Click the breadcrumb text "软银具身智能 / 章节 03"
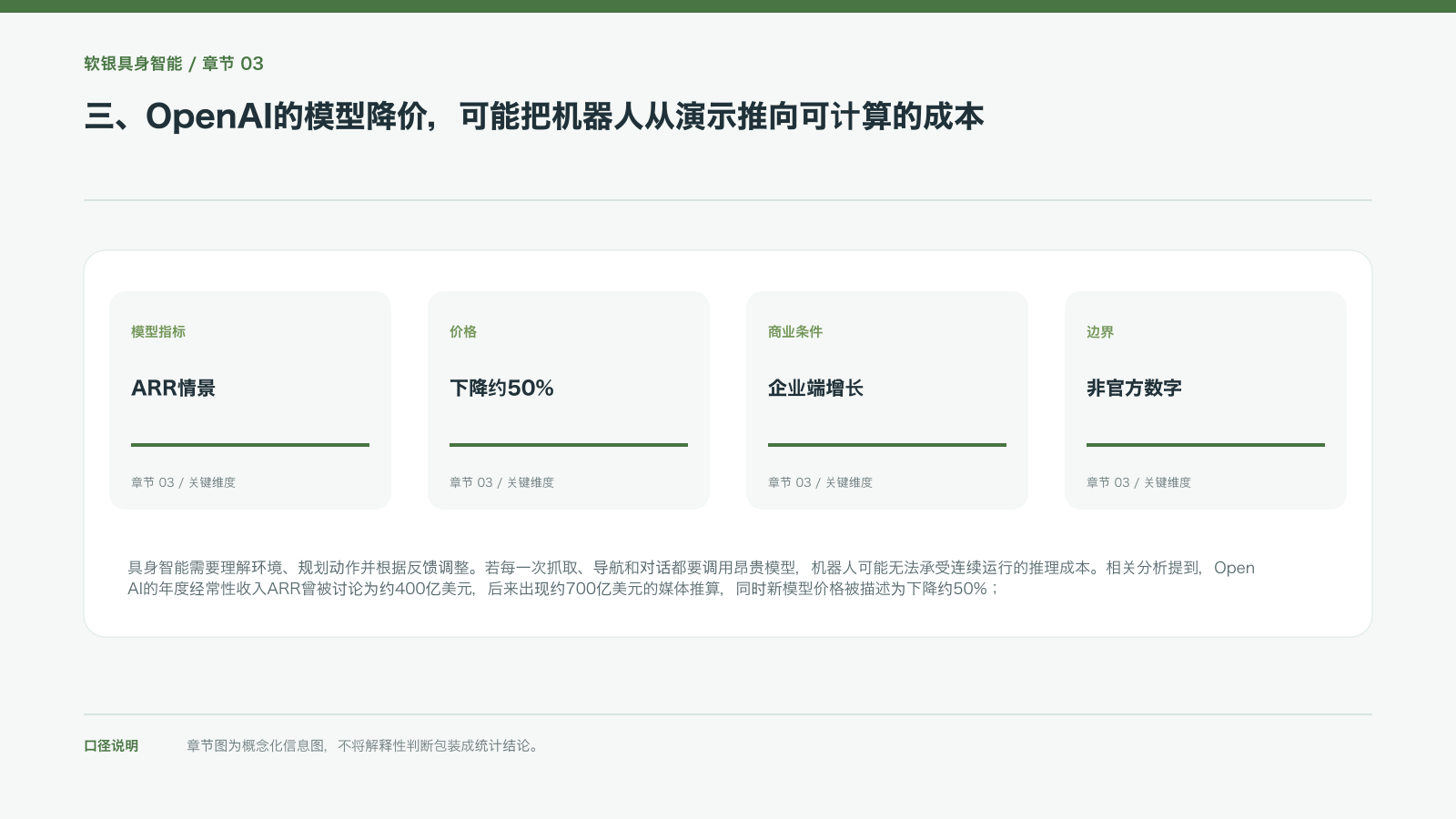Screen dimensions: 1456x819 (174, 64)
